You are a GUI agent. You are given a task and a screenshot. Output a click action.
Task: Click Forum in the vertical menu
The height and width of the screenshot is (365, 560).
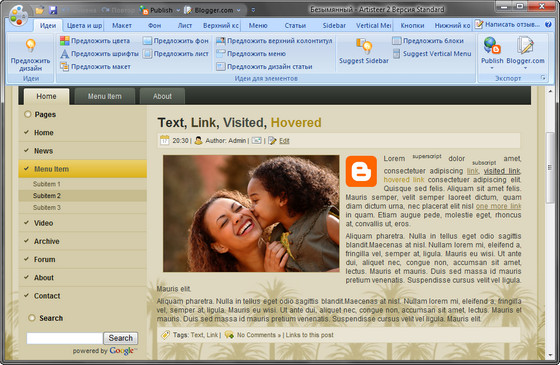[x=82, y=259]
